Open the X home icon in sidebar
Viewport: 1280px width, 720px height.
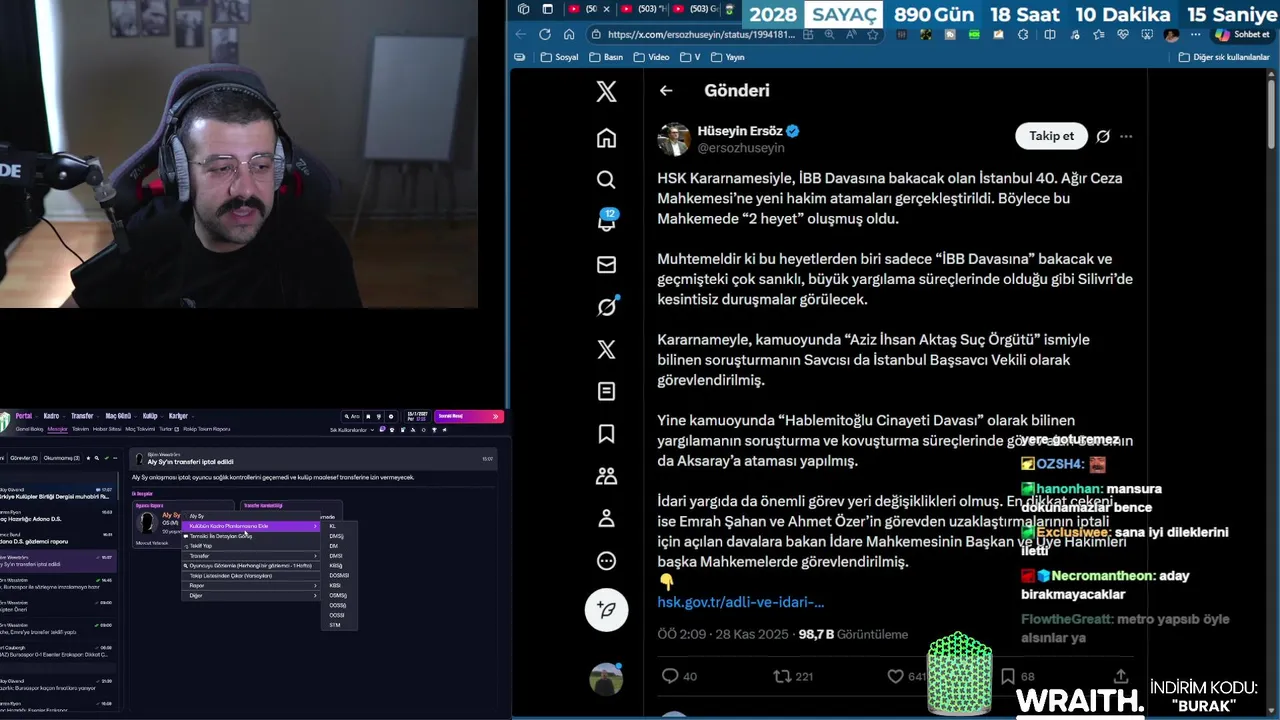[x=606, y=138]
